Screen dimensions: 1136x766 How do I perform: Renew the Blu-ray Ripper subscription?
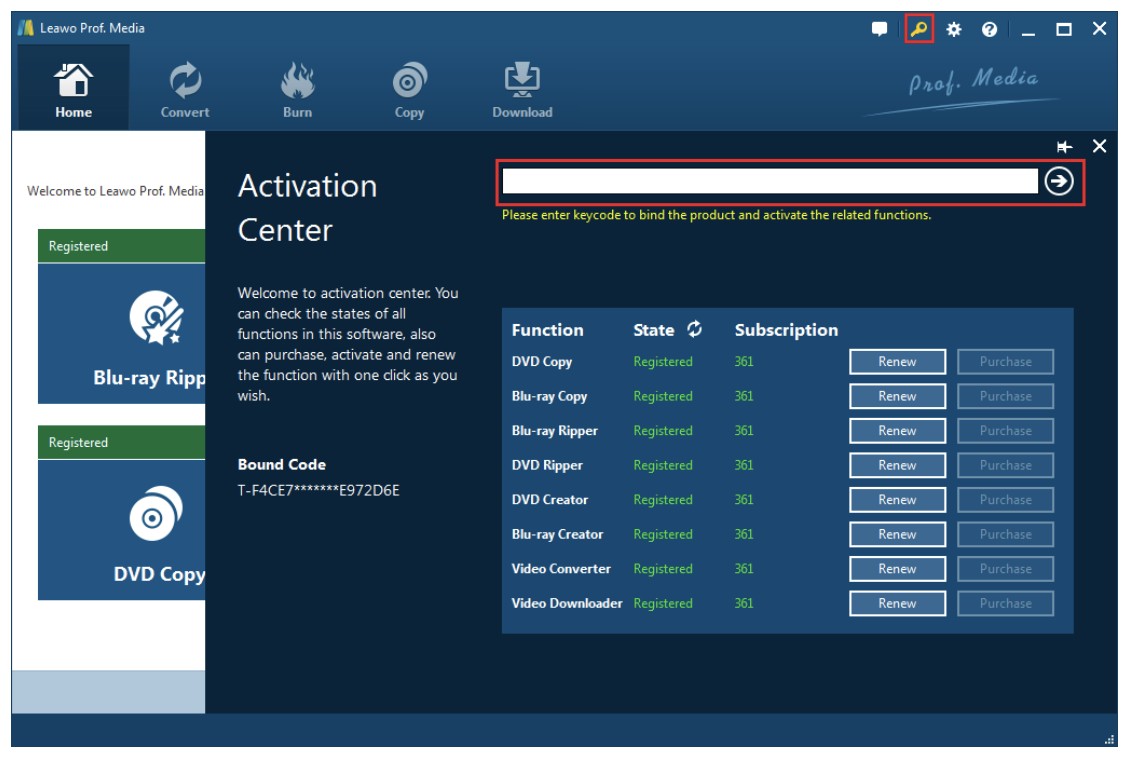[897, 431]
